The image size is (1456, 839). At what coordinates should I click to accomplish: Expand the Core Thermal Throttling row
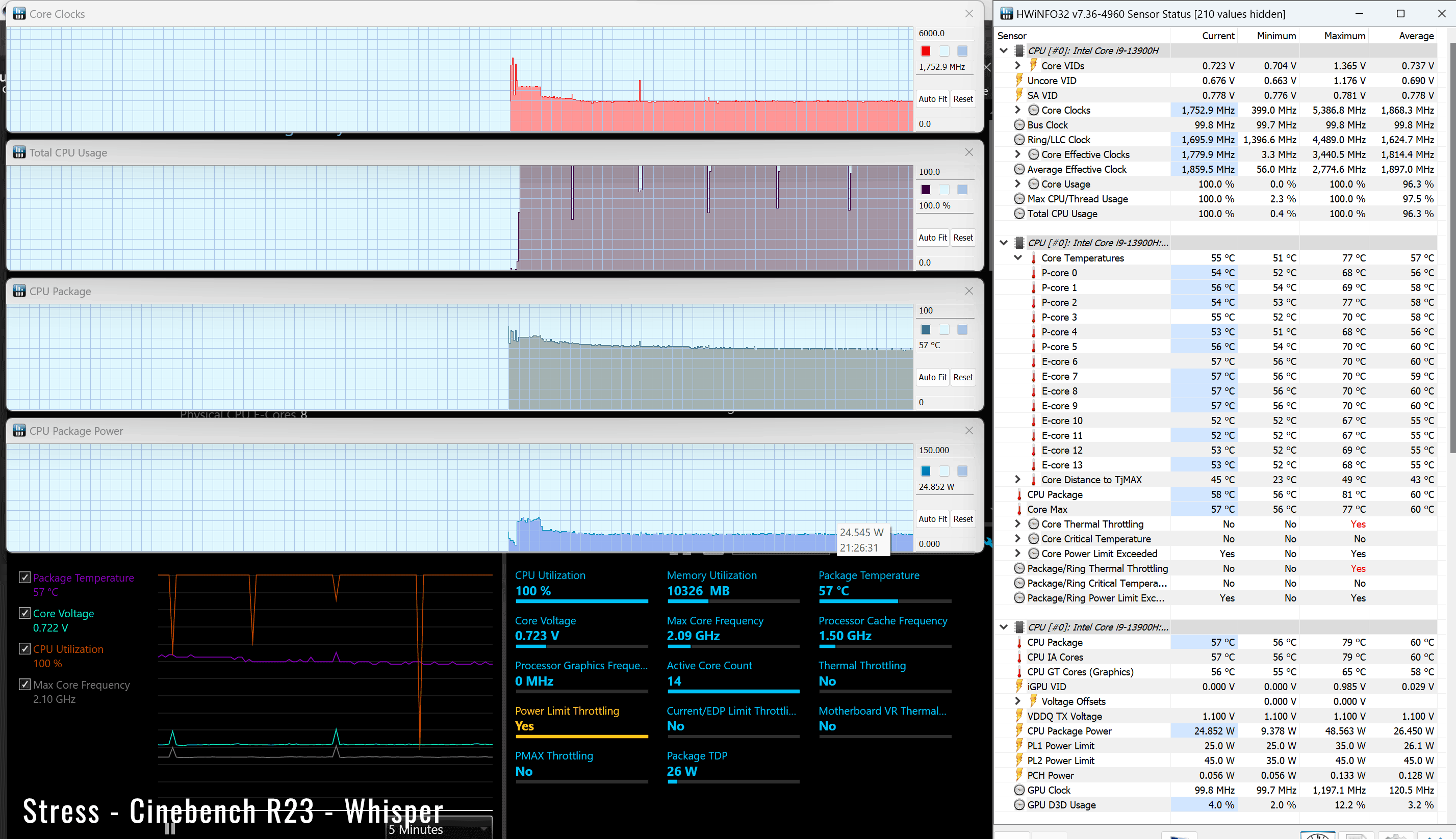(1018, 524)
